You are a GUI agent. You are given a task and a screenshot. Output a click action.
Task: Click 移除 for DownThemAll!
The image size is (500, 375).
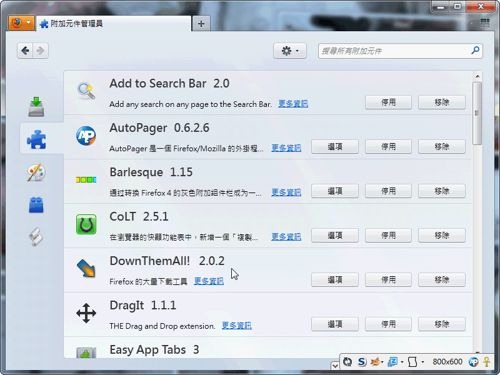(442, 280)
